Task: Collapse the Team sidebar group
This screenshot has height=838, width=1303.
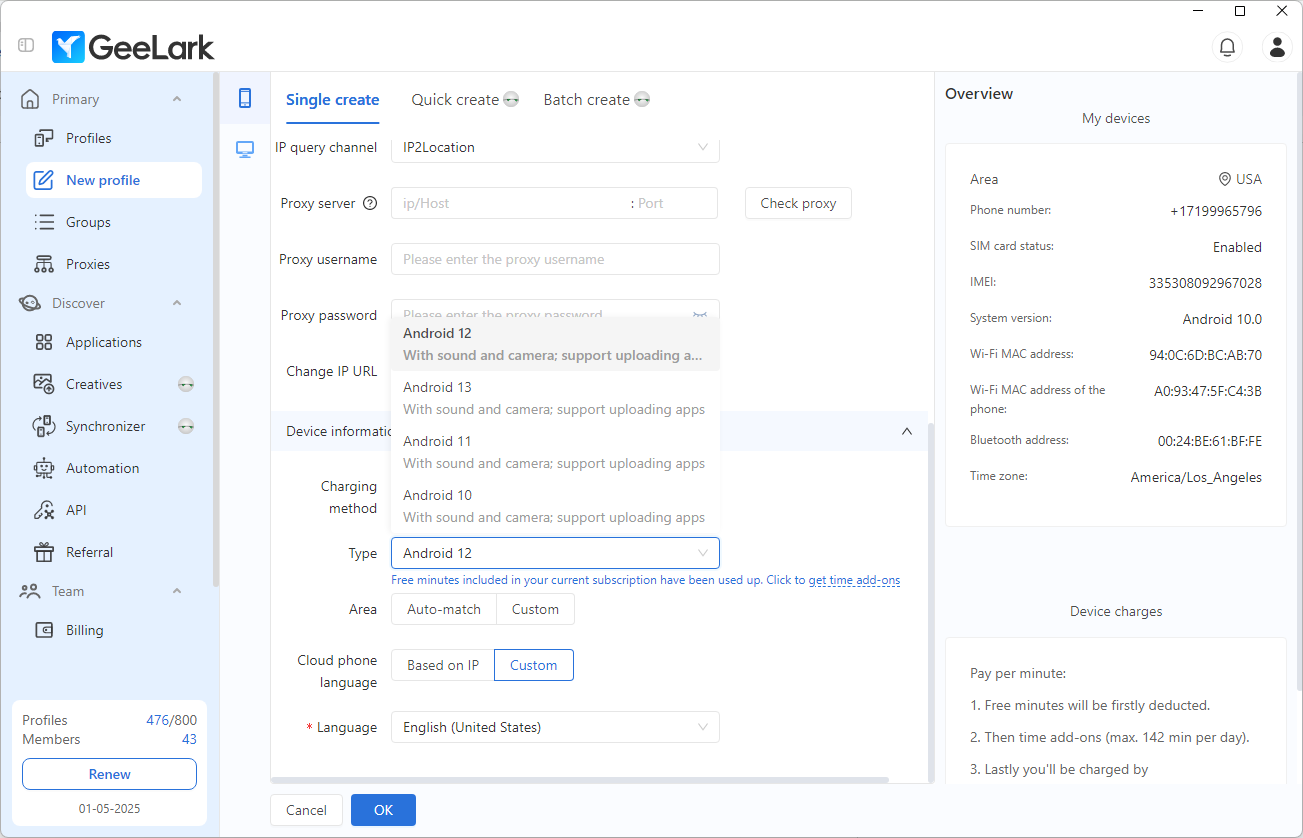Action: (x=177, y=591)
